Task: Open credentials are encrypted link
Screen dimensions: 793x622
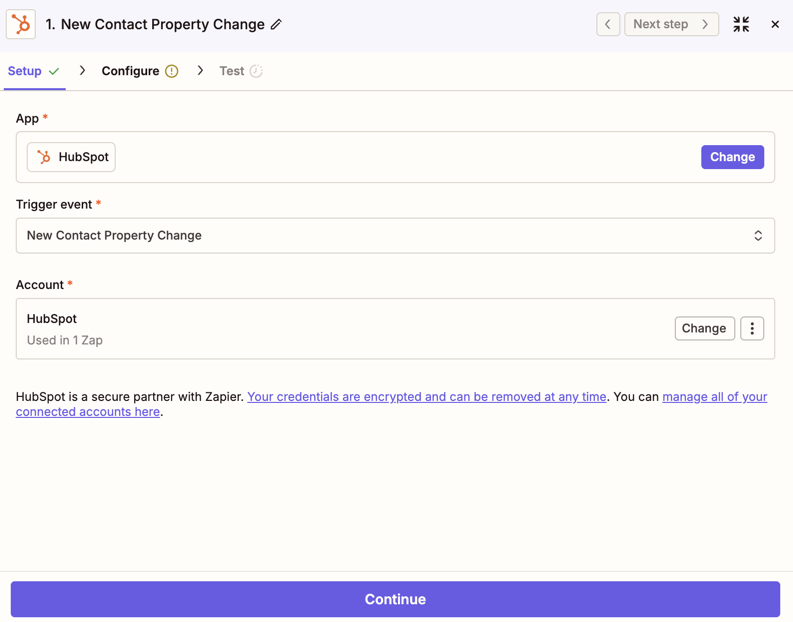Action: pos(427,397)
